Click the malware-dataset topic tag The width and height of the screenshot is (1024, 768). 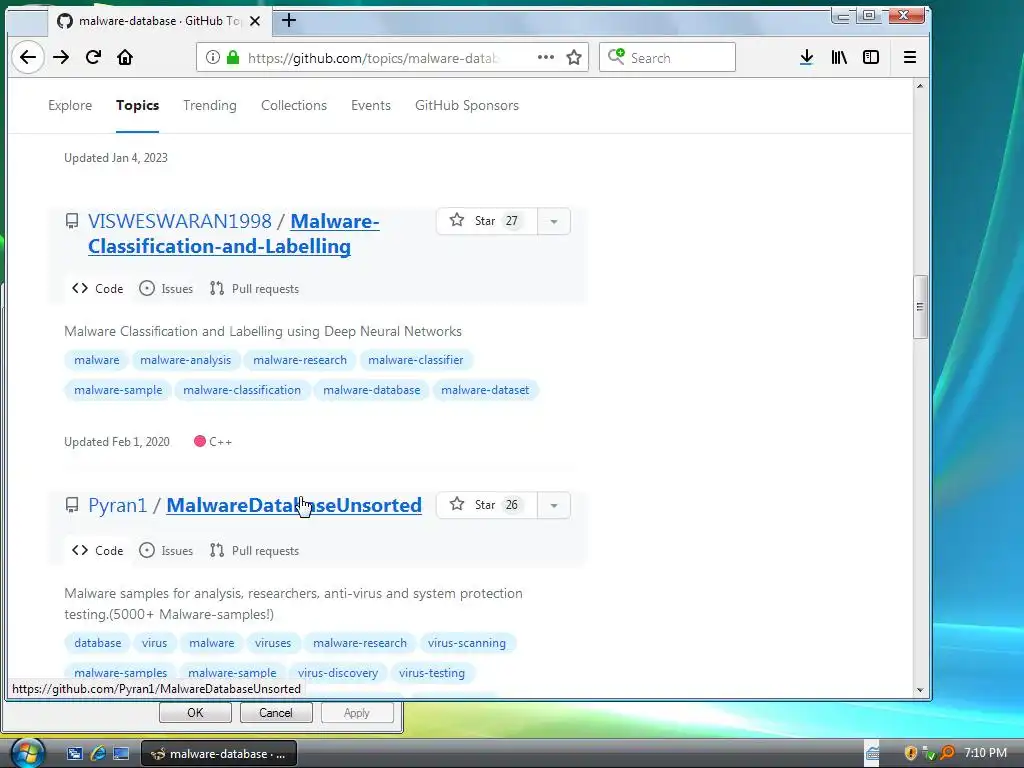pos(485,390)
